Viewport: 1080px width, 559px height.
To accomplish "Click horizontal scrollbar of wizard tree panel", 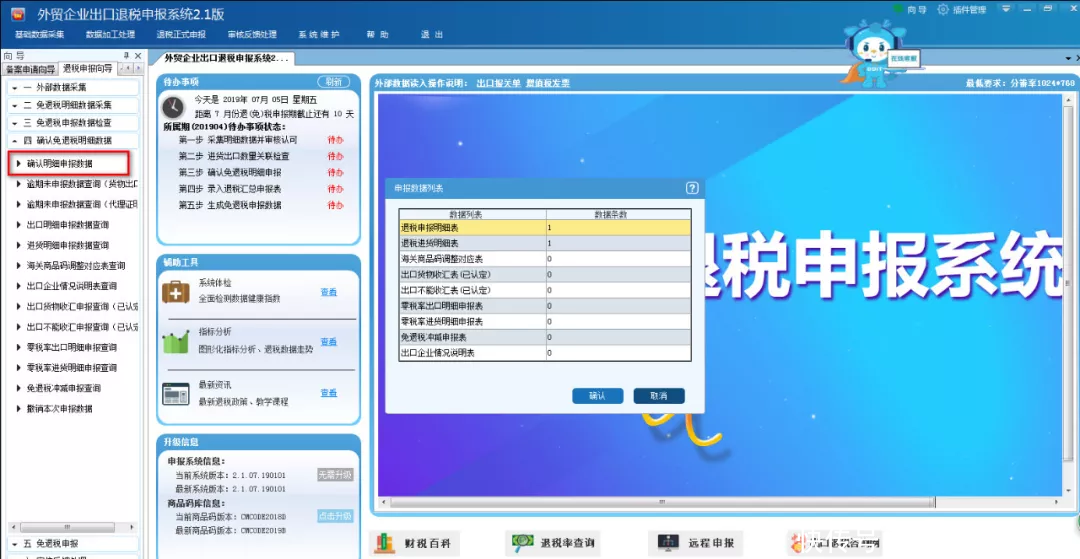I will tap(66, 526).
